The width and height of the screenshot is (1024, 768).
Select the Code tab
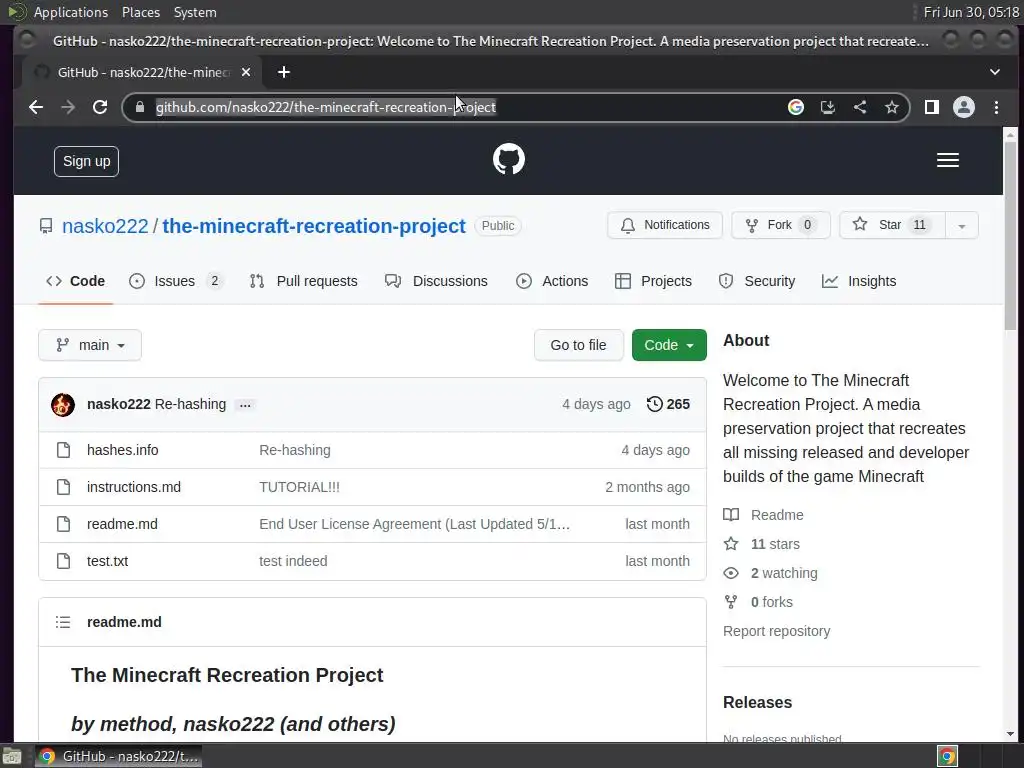point(75,281)
